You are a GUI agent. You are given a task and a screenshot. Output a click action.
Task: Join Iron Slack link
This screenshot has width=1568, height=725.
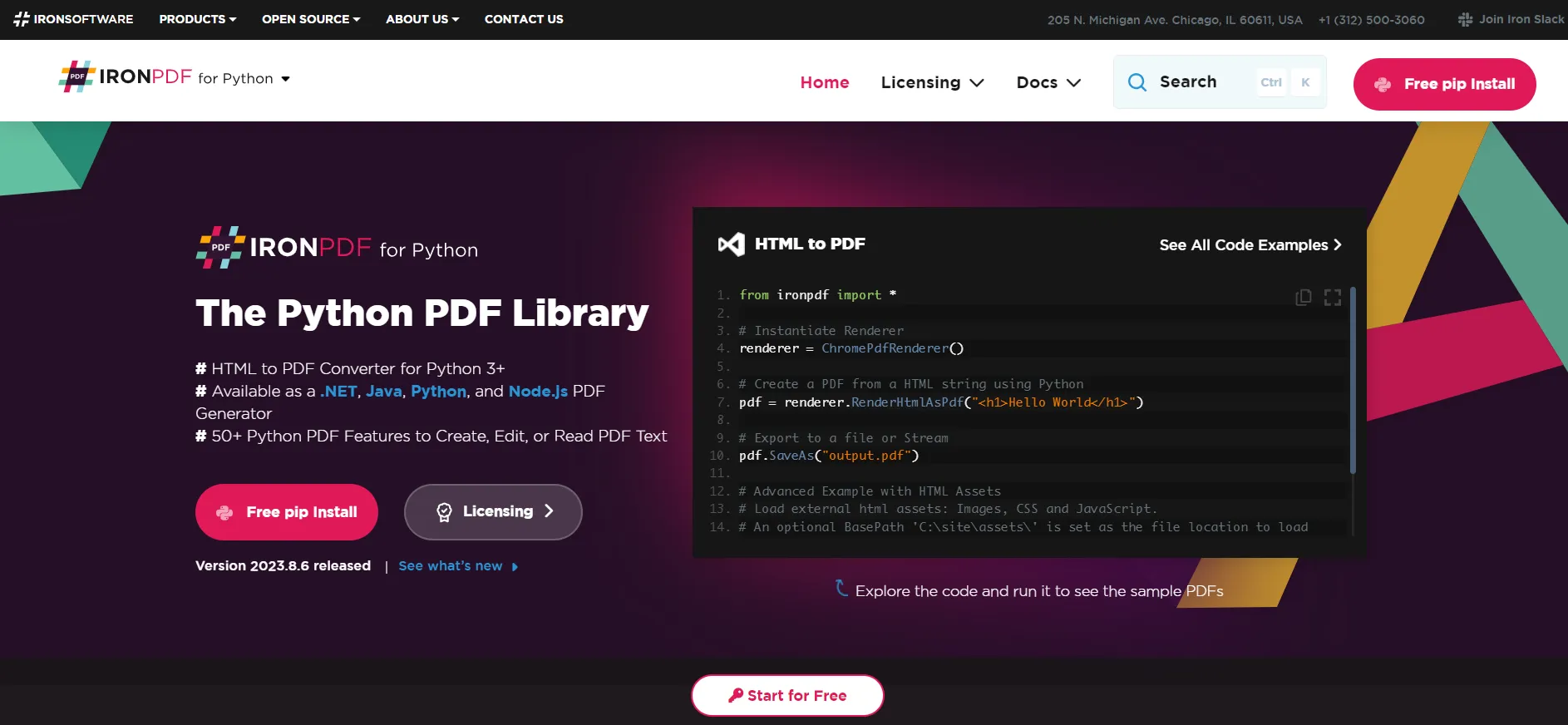coord(1511,19)
